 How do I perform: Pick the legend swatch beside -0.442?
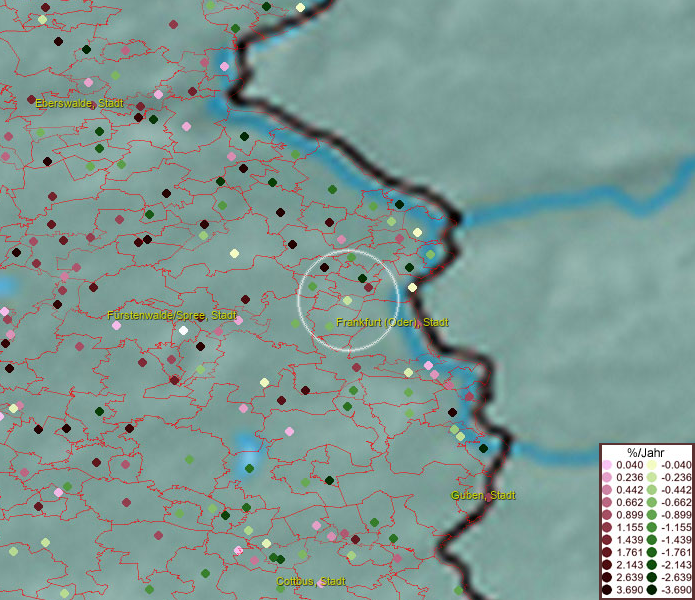click(x=652, y=490)
